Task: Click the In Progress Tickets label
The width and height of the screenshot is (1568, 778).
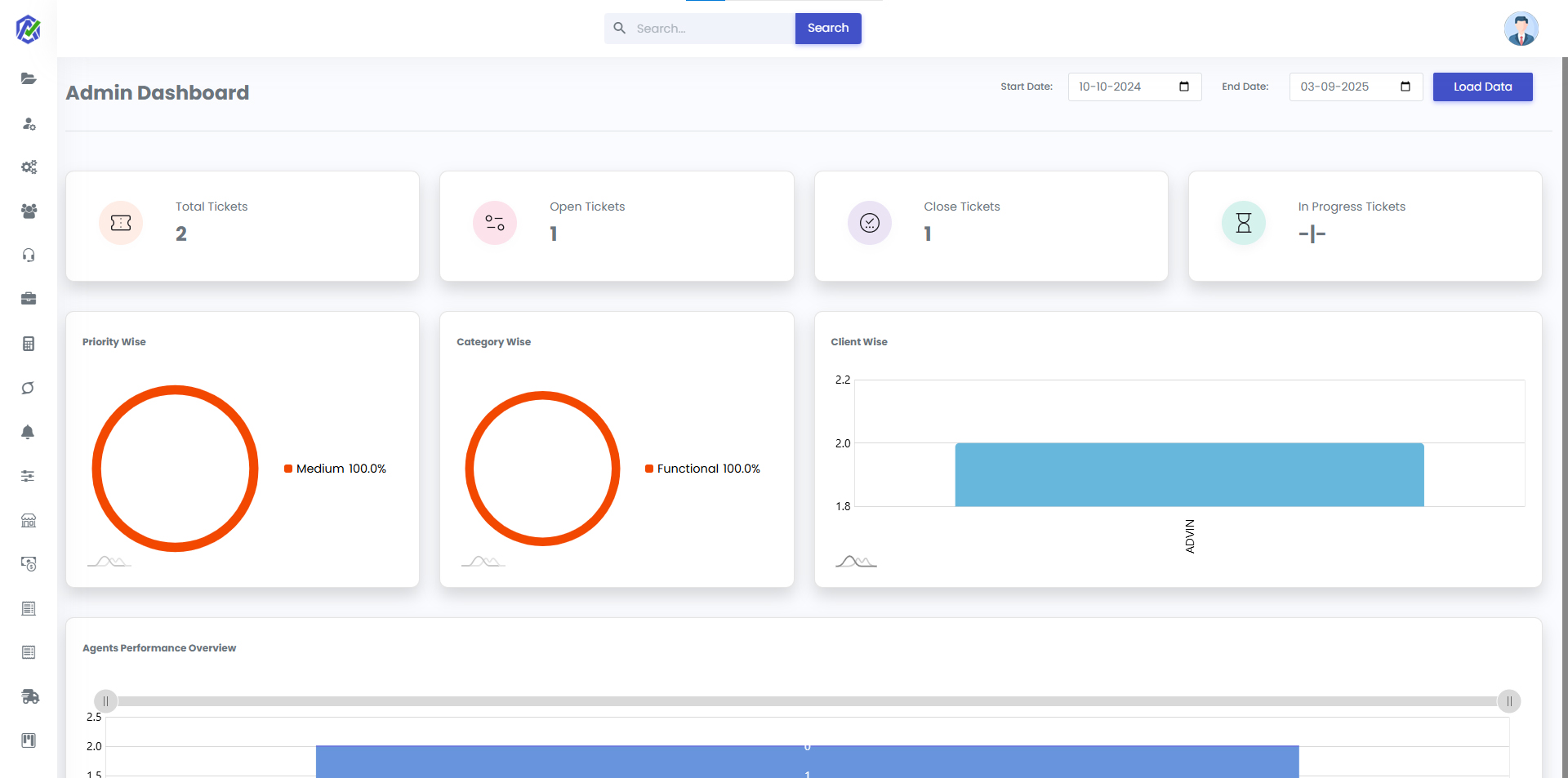Action: coord(1352,207)
